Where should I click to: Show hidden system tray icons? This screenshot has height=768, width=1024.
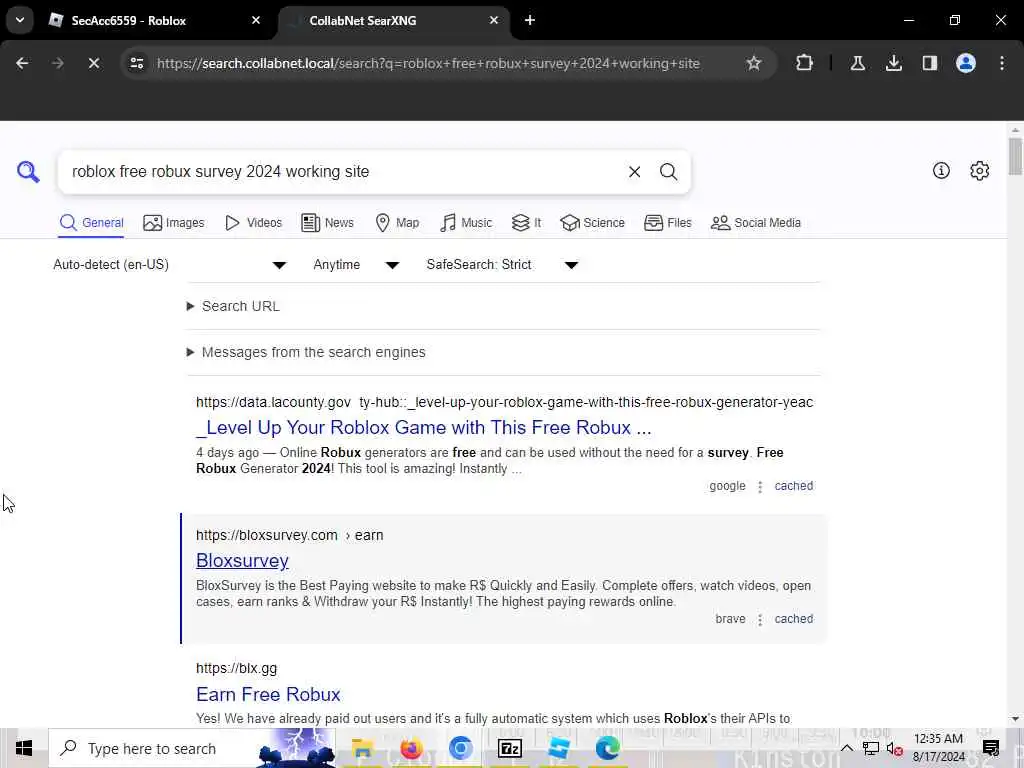[846, 748]
